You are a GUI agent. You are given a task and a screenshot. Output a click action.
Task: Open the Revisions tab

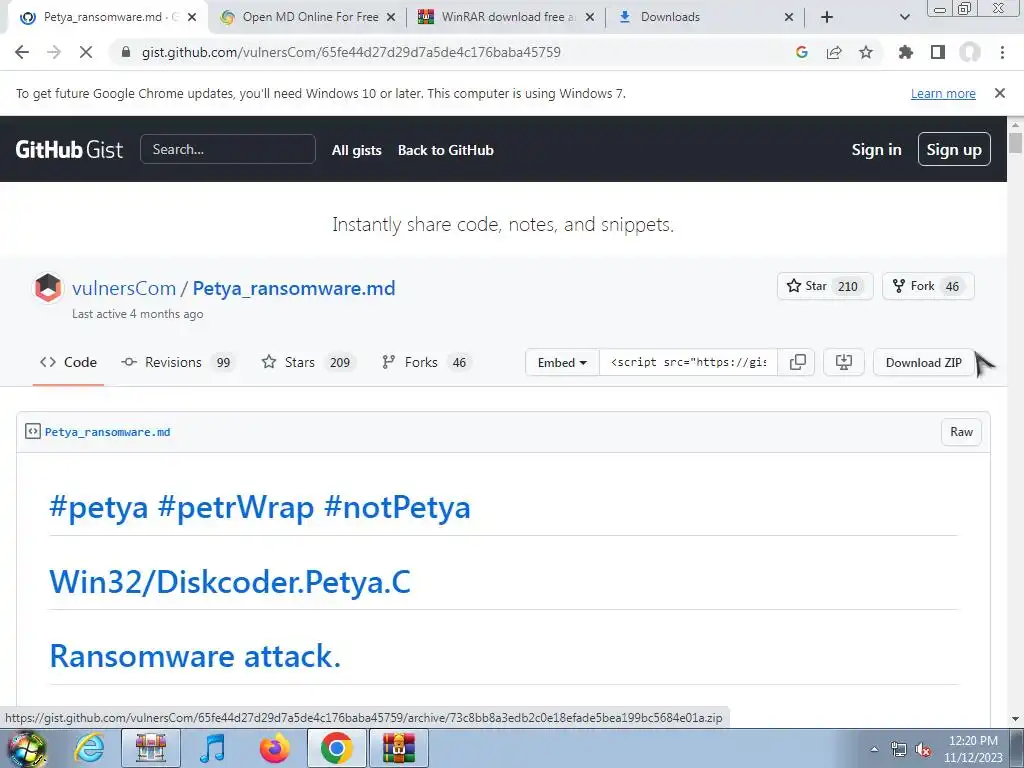pos(177,362)
